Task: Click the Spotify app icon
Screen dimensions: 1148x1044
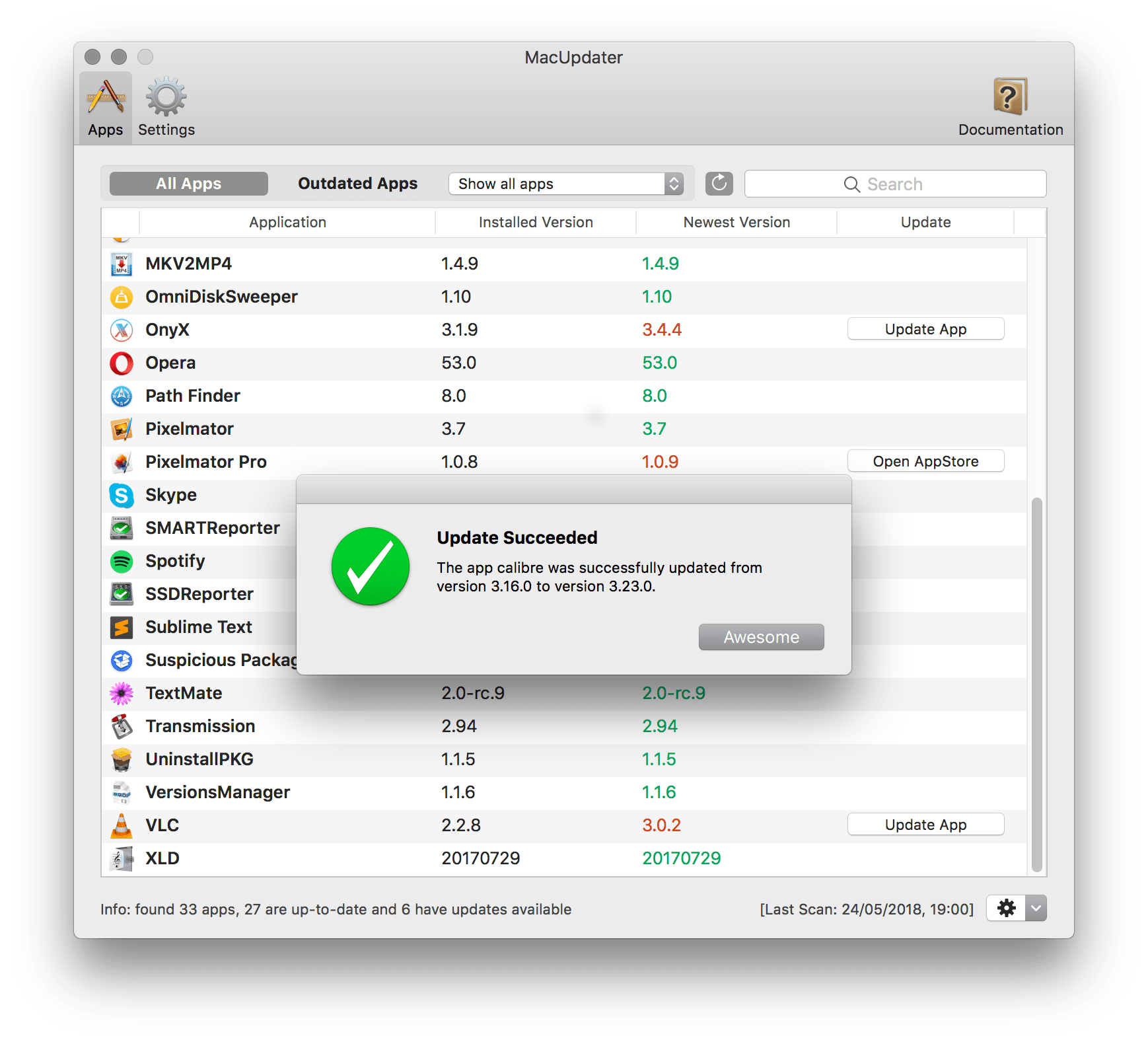Action: 122,562
